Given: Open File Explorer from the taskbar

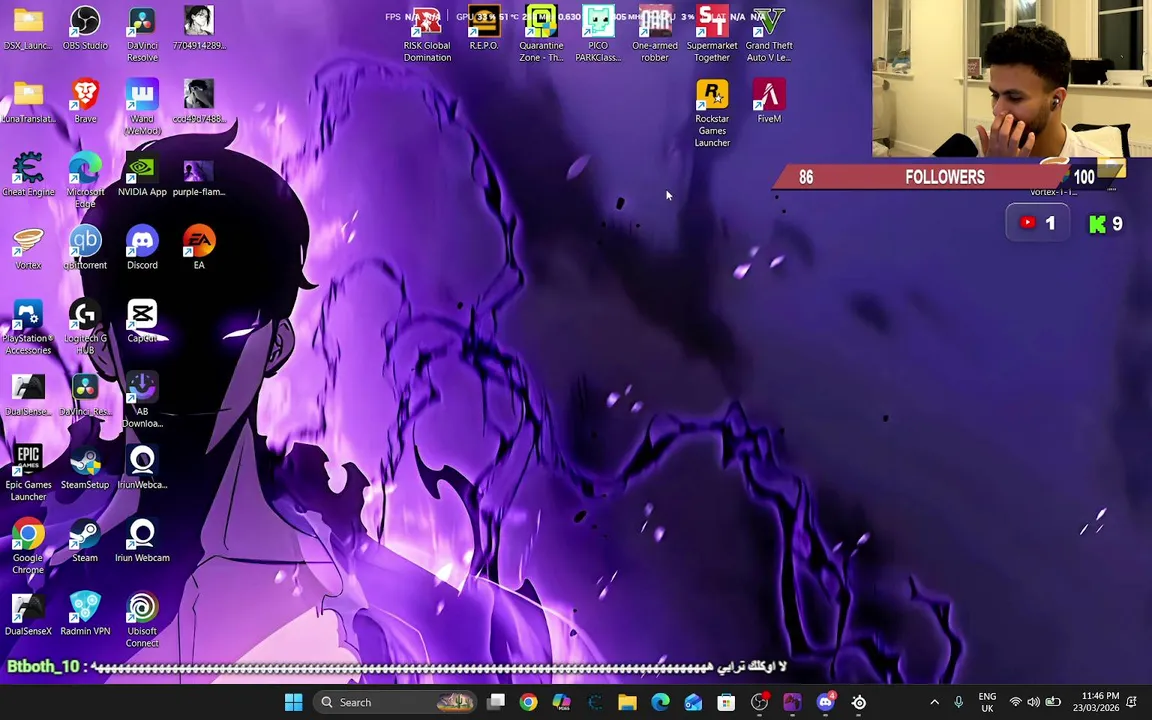Looking at the screenshot, I should [x=627, y=702].
